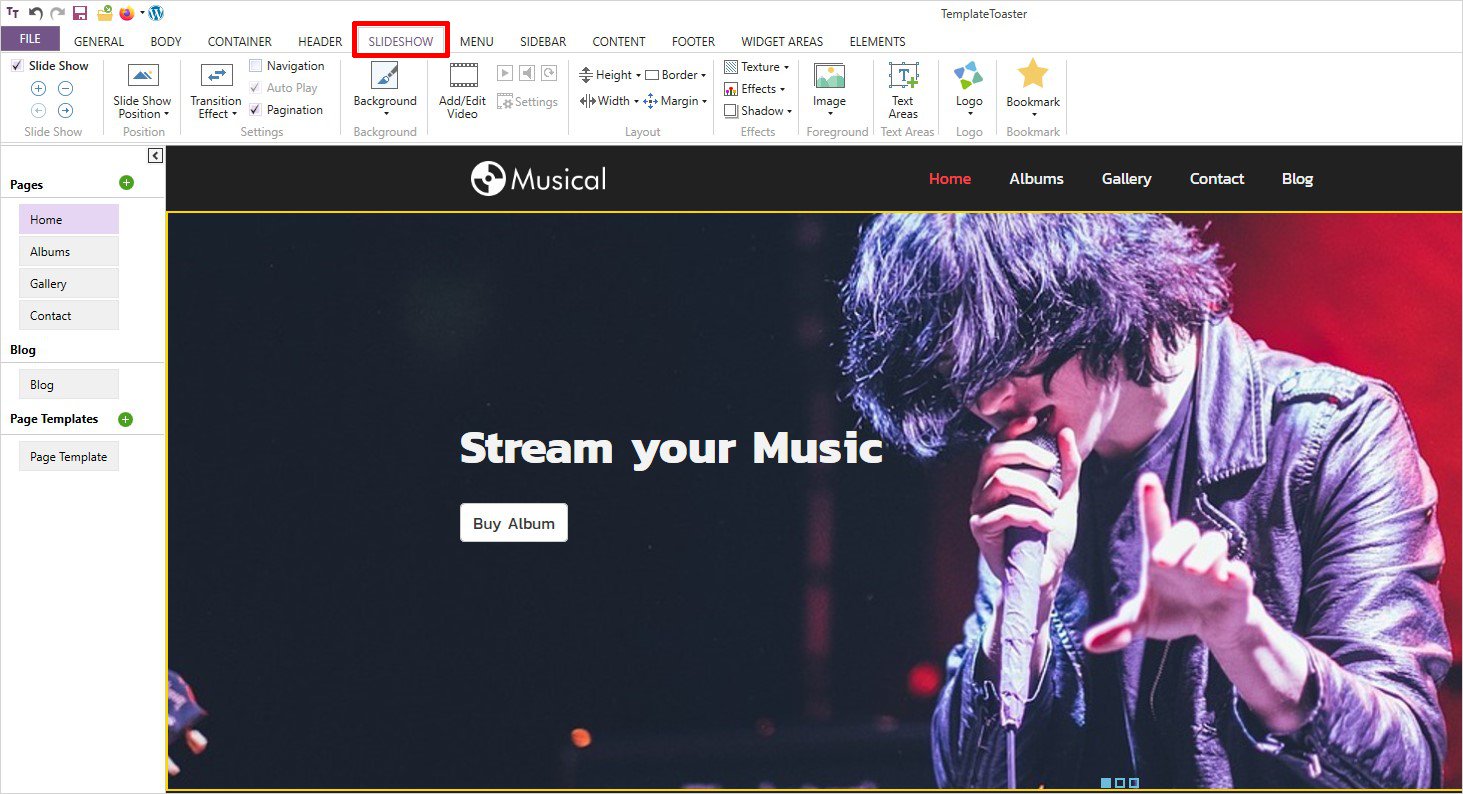The height and width of the screenshot is (794, 1463).
Task: Collapse the left Pages panel
Action: 155,155
